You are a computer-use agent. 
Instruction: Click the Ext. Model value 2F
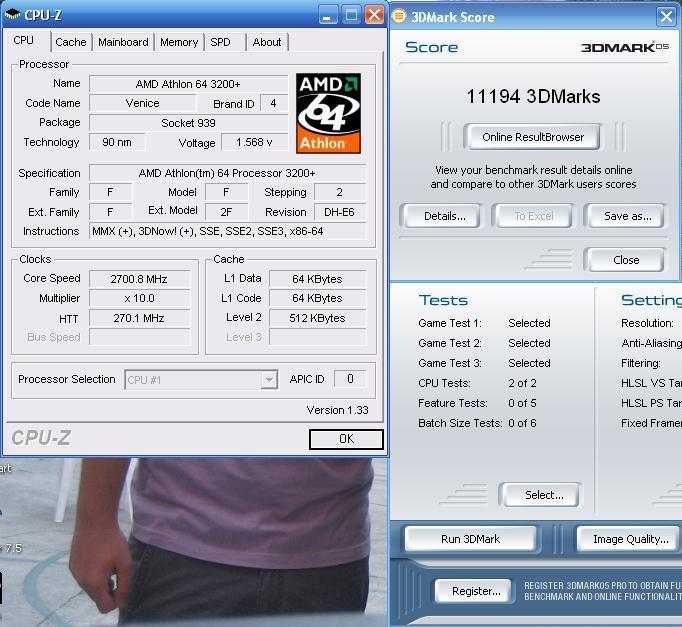click(x=226, y=212)
